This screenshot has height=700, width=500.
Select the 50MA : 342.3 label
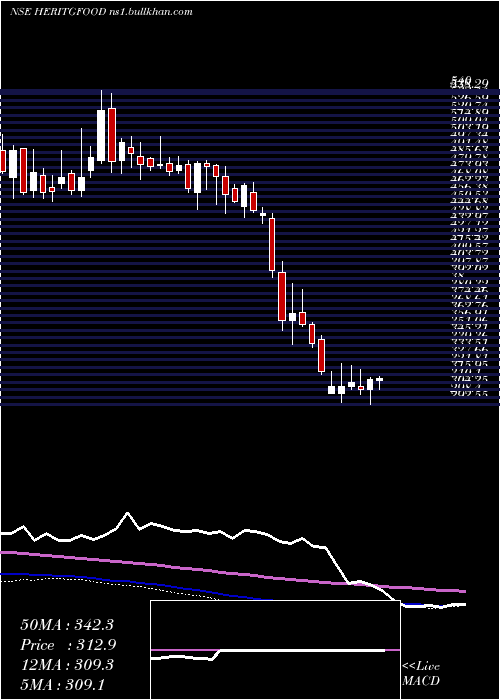point(67,625)
